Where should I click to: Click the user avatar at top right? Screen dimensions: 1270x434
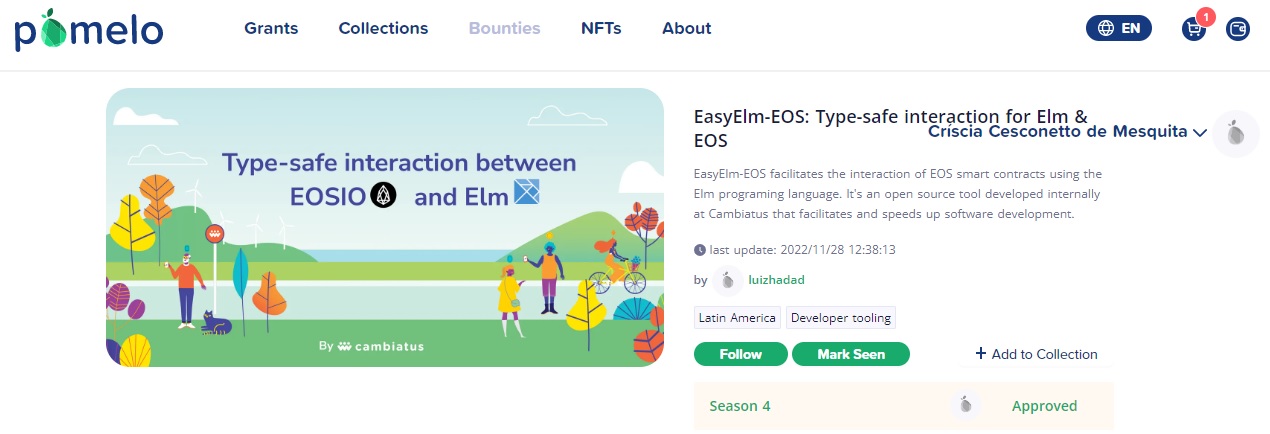point(1235,134)
